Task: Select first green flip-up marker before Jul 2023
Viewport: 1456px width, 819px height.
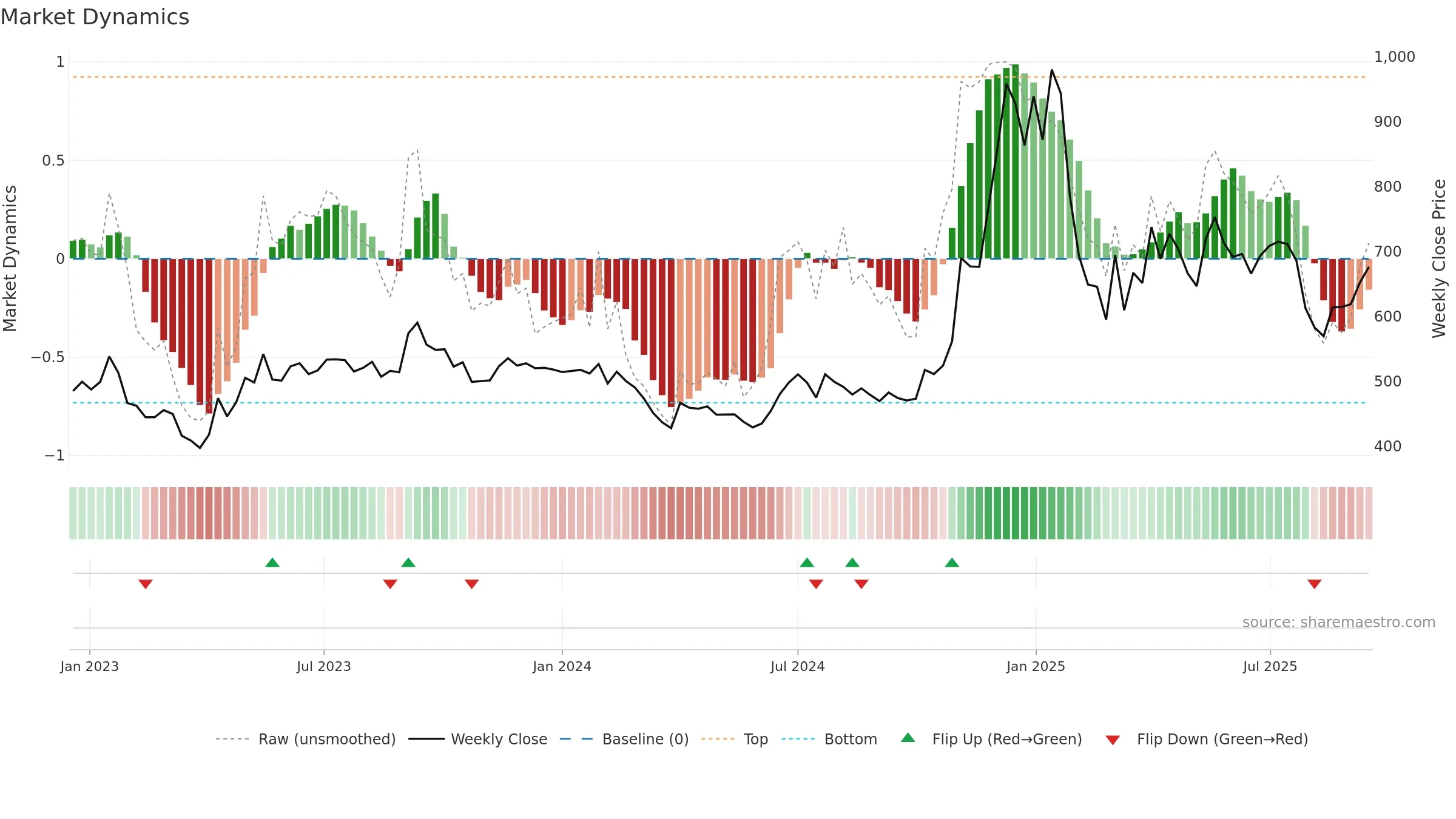Action: (272, 562)
